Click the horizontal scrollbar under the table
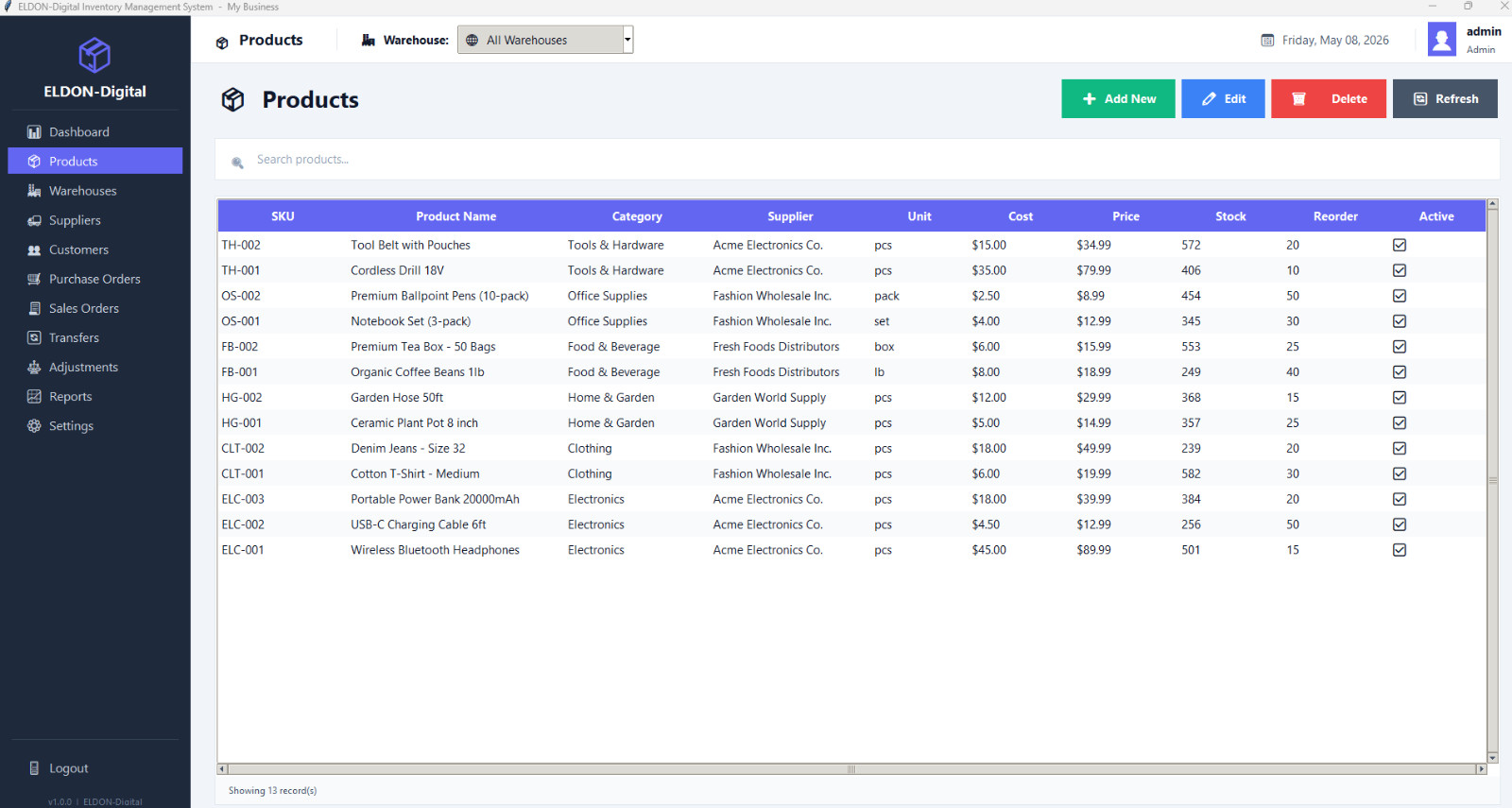This screenshot has height=808, width=1512. 851,769
